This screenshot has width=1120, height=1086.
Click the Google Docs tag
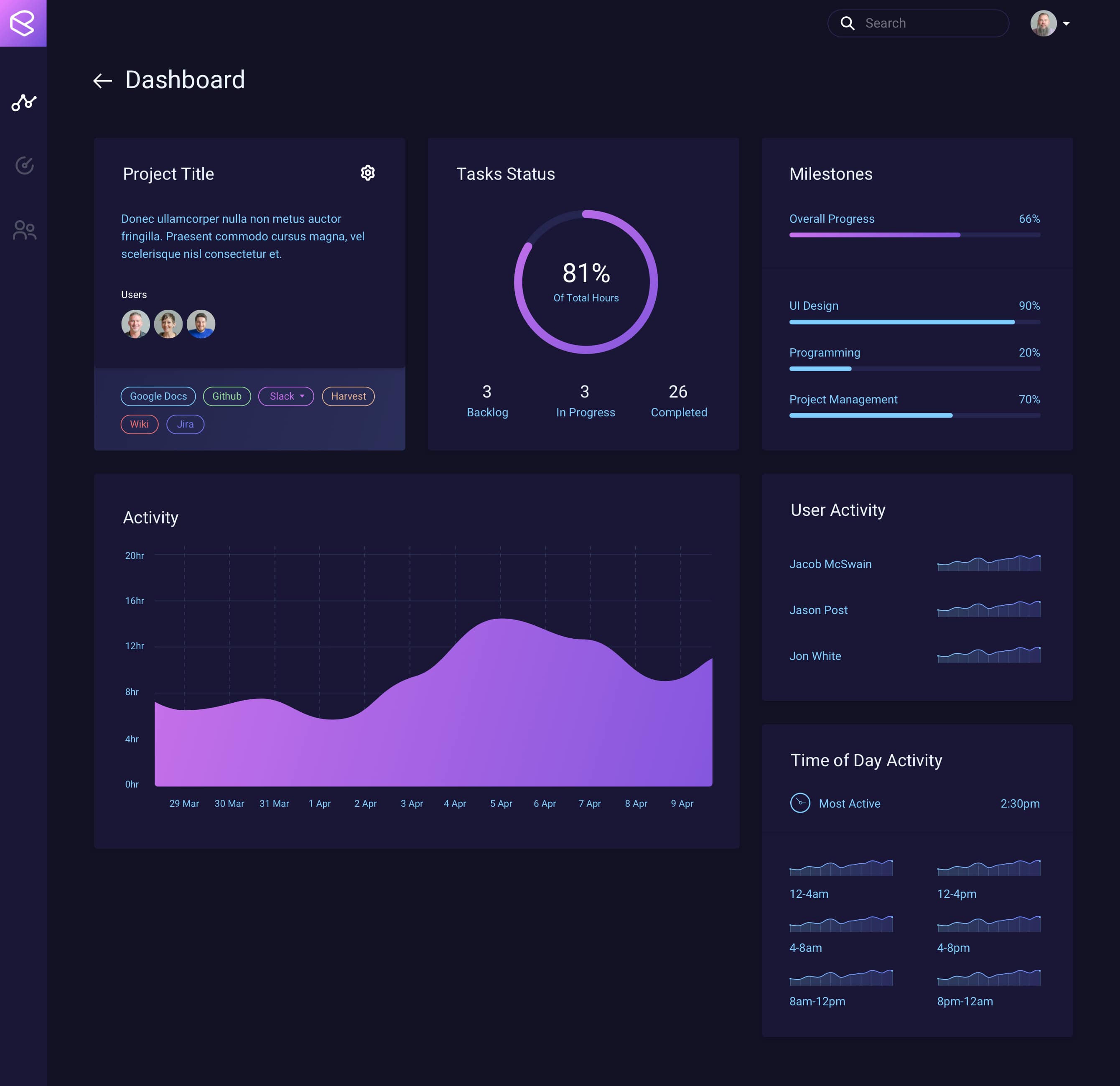click(158, 396)
